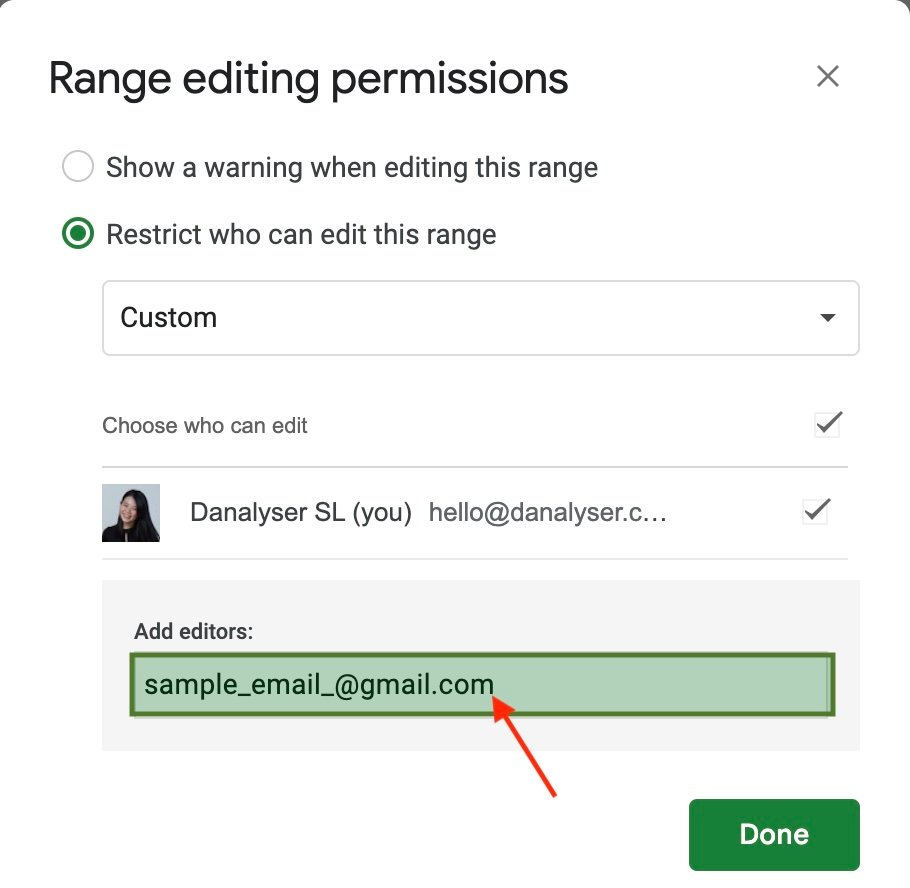The height and width of the screenshot is (888, 910).
Task: Uncheck the Danalyser SL editor checkbox
Action: pos(816,512)
